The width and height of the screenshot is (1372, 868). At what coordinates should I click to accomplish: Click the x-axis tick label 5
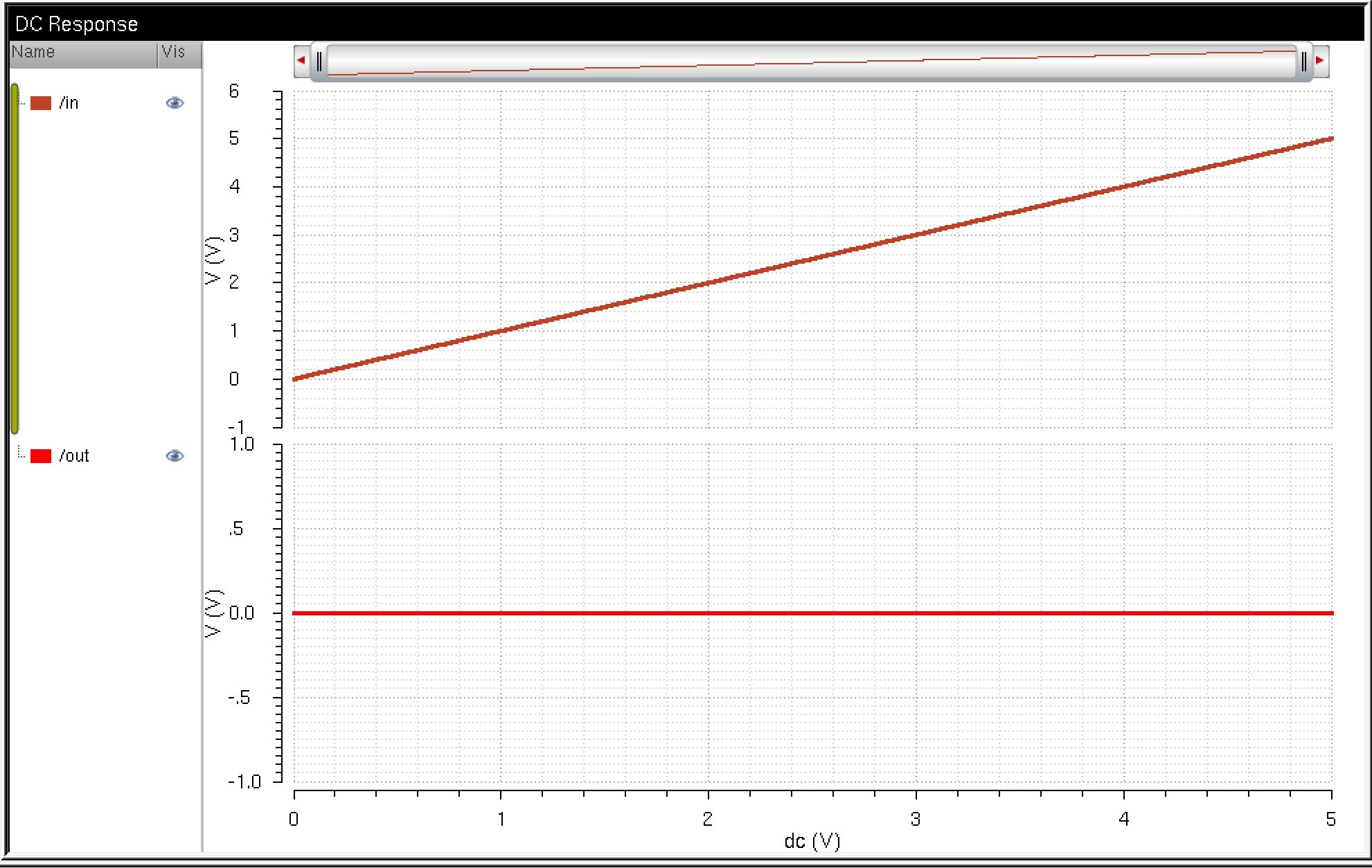tap(1330, 820)
